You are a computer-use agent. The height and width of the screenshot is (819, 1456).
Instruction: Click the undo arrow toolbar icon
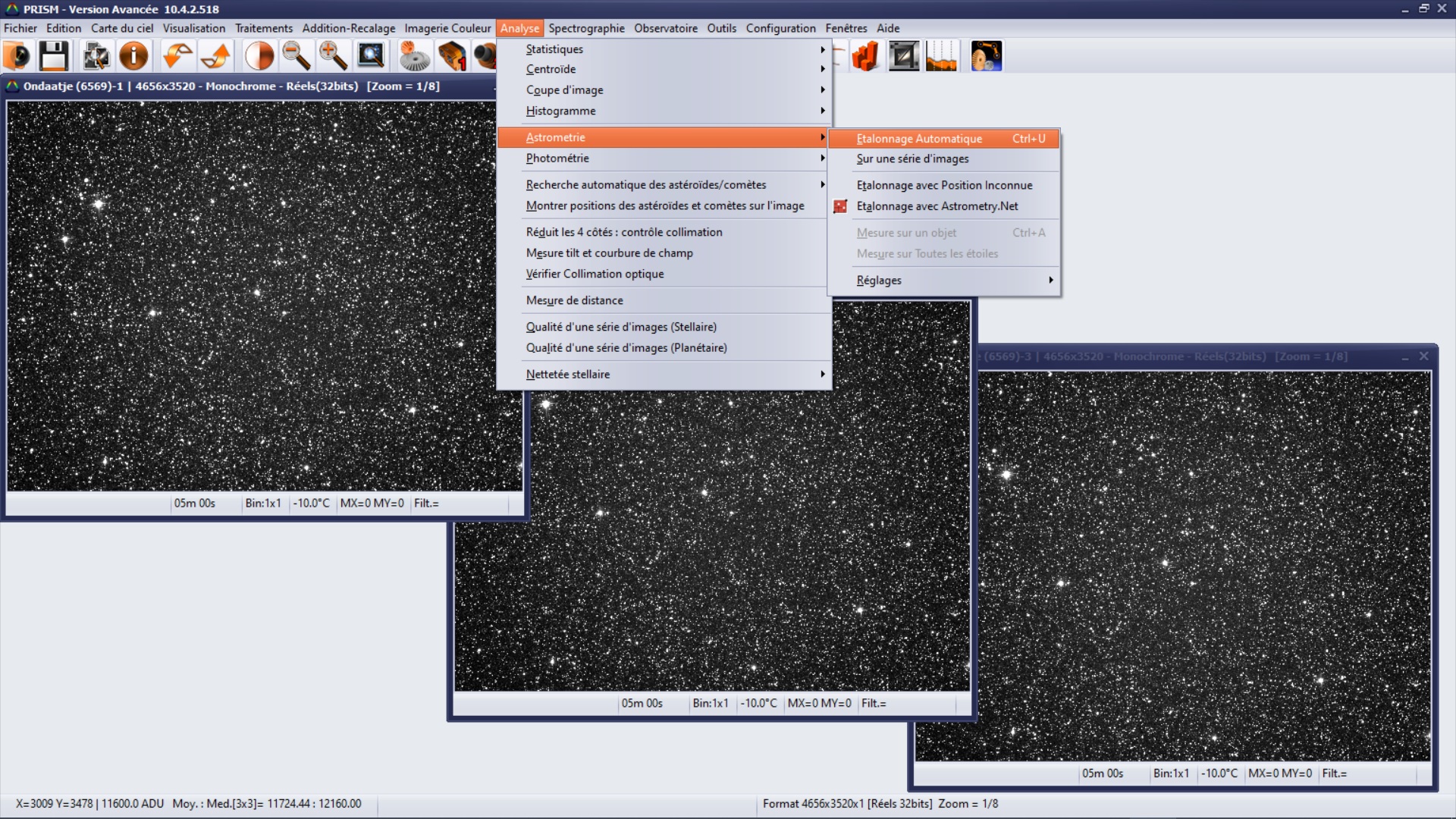[x=178, y=56]
